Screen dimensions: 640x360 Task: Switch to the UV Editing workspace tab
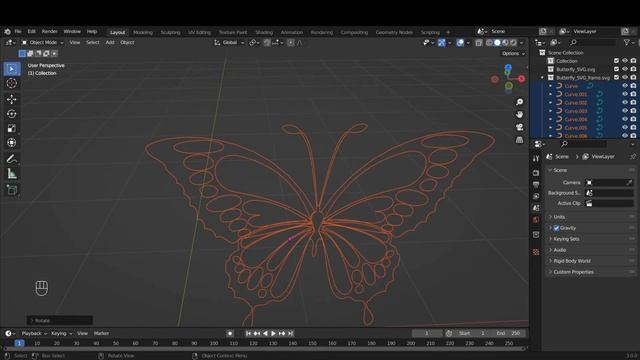tap(199, 32)
